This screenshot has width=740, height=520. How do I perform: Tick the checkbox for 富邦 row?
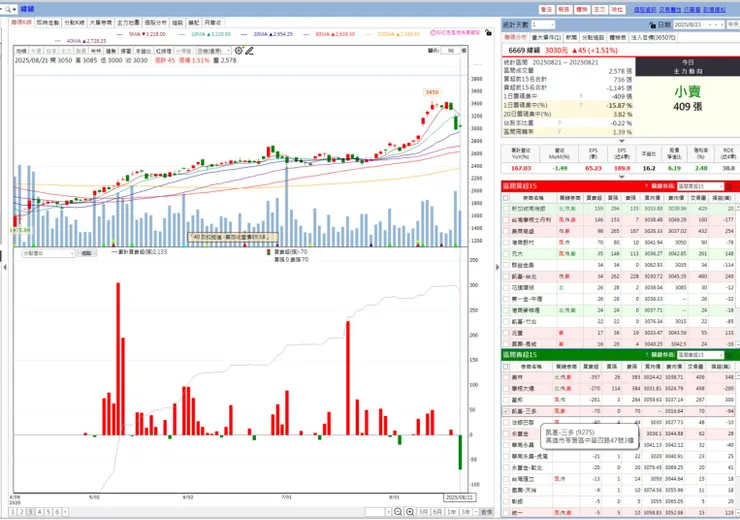click(x=506, y=400)
